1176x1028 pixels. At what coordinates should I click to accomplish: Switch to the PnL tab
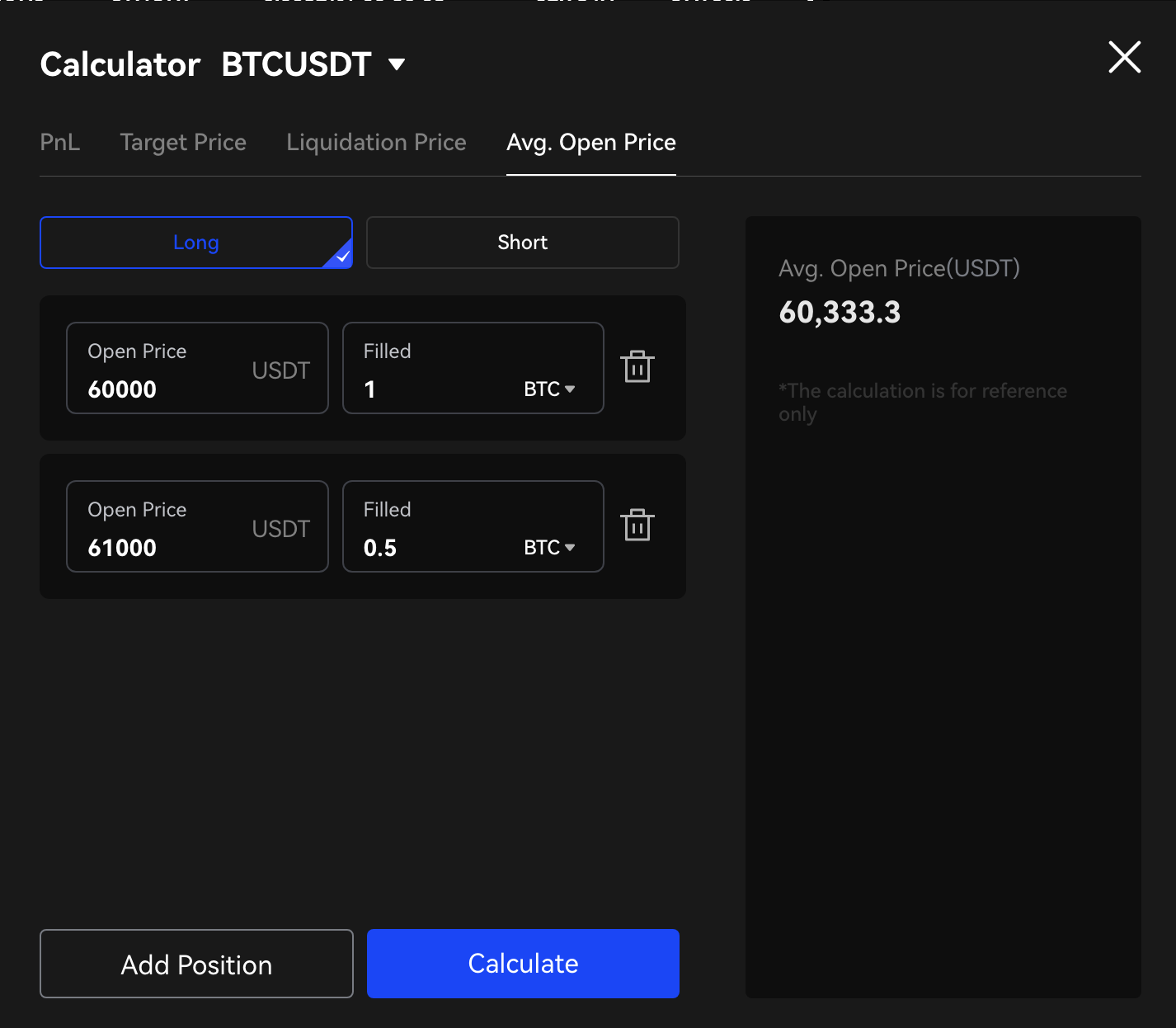[60, 143]
